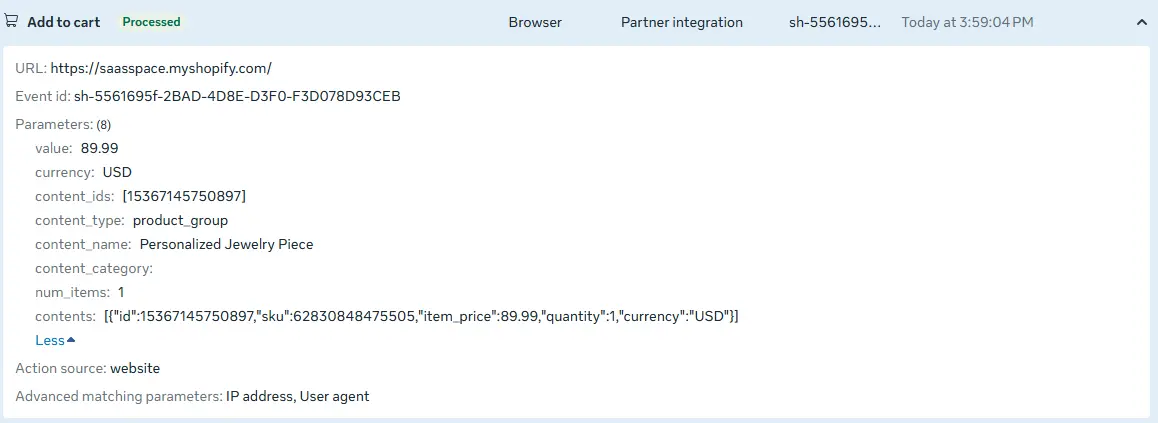Viewport: 1158px width, 423px height.
Task: Click the Processed status badge
Action: coord(151,22)
